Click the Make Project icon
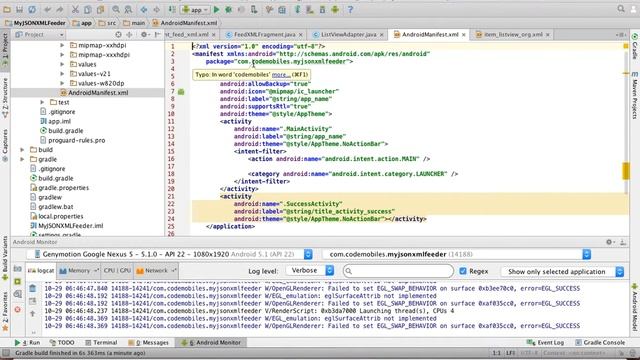 click(x=172, y=9)
